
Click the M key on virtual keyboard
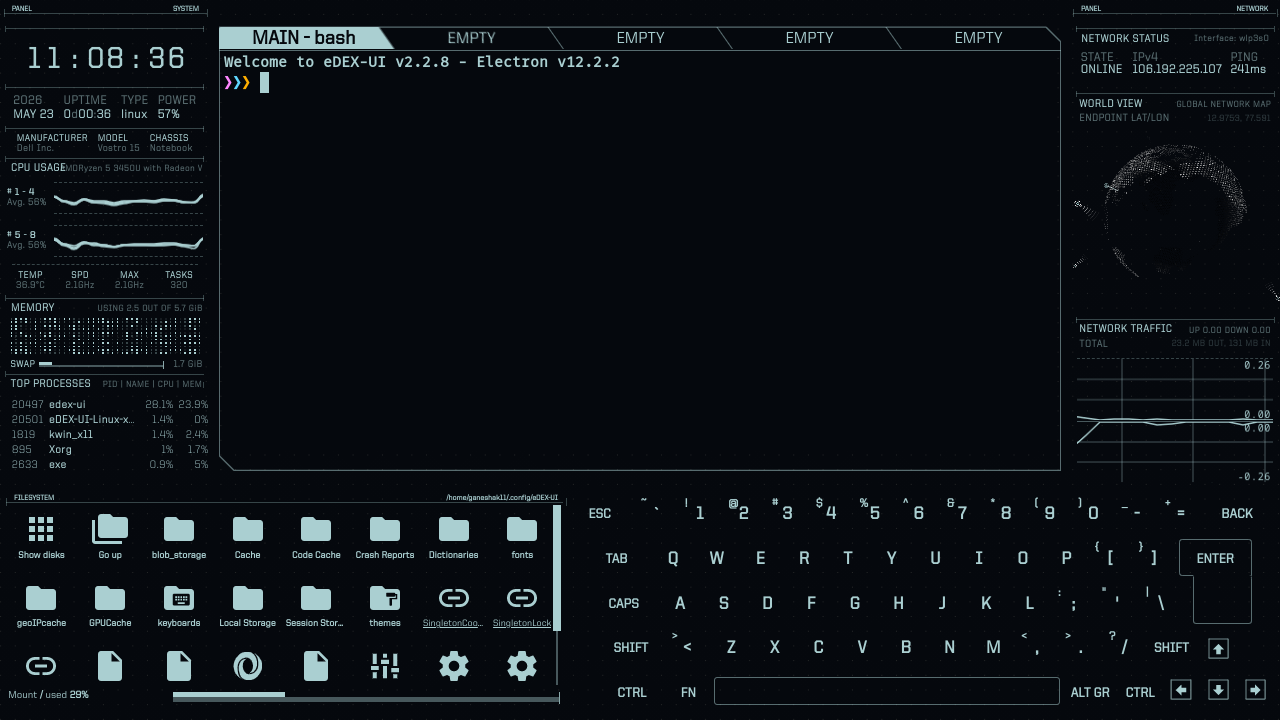pos(993,647)
